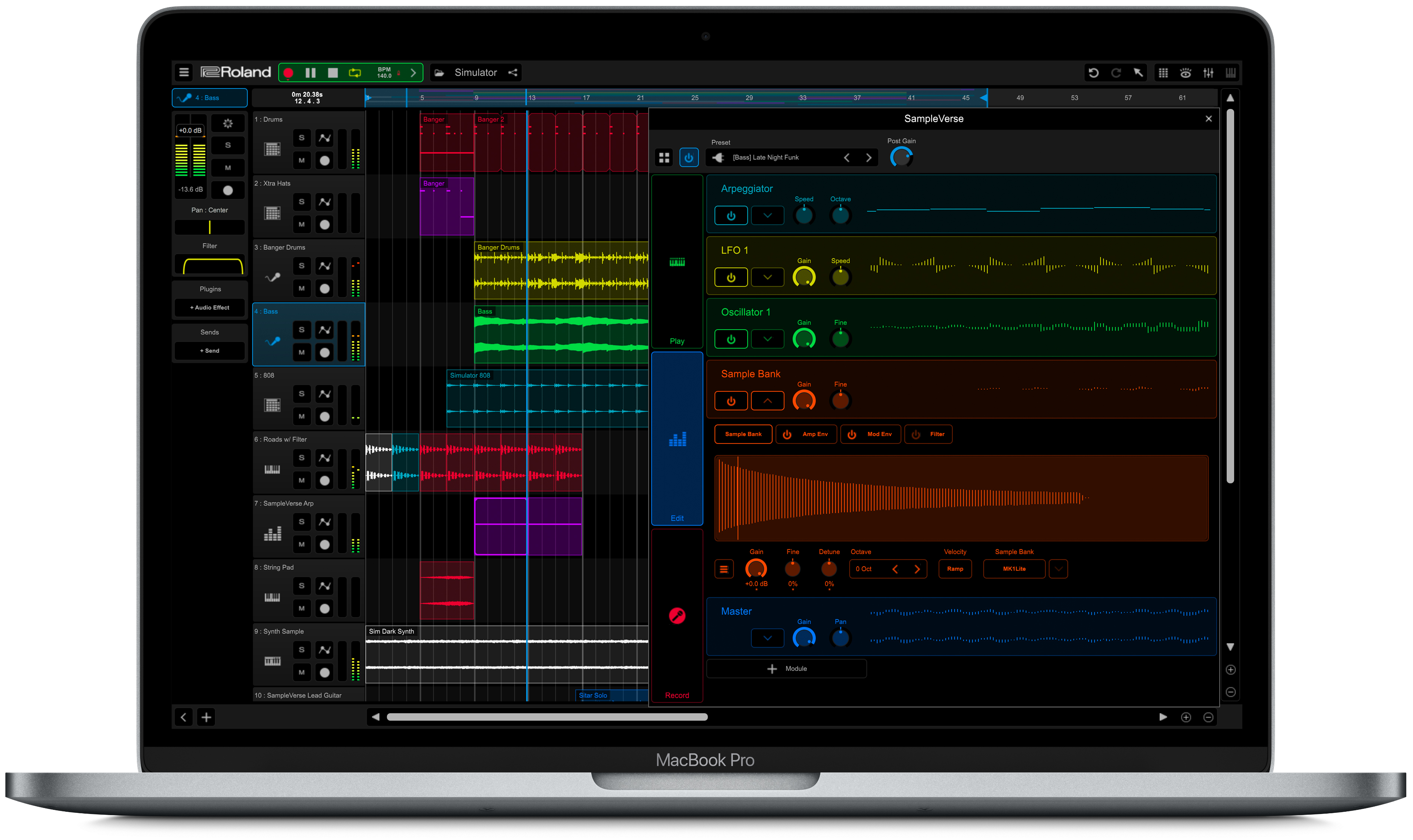Image resolution: width=1413 pixels, height=840 pixels.
Task: Click the + Audio Effect button
Action: tap(209, 307)
